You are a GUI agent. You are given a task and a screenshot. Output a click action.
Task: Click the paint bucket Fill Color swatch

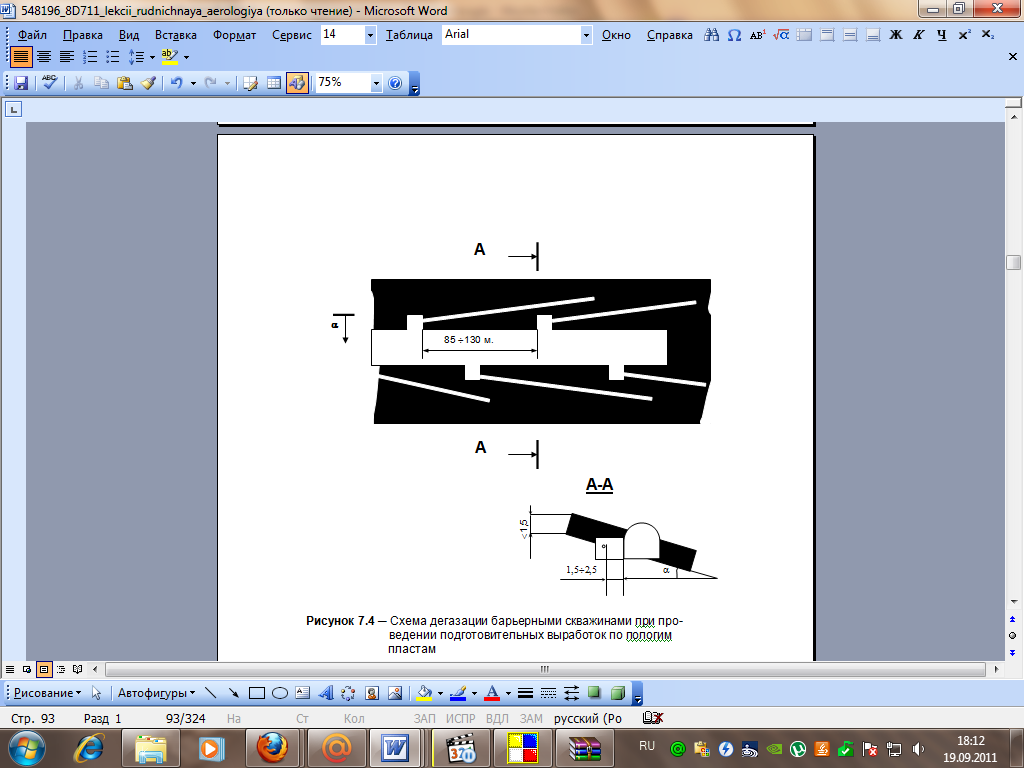coord(424,693)
